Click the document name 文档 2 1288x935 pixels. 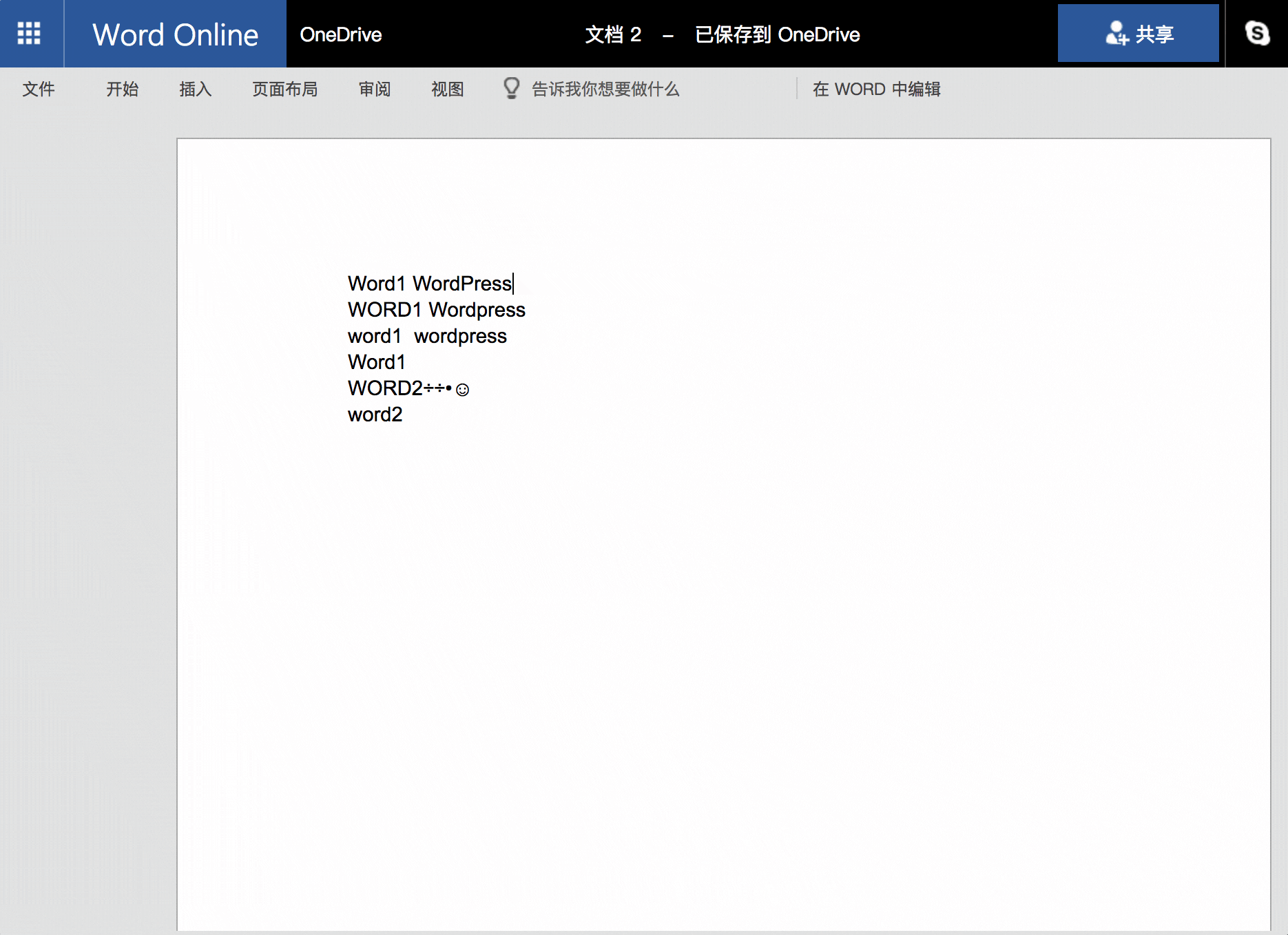pos(613,34)
